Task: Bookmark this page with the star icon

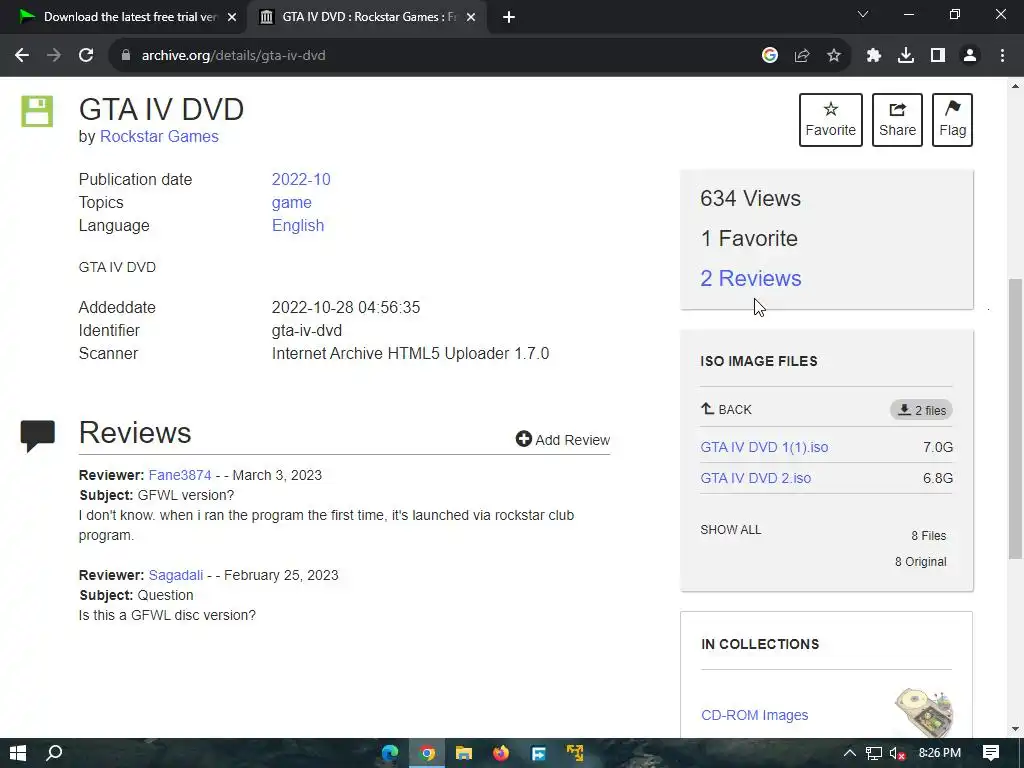Action: point(834,56)
